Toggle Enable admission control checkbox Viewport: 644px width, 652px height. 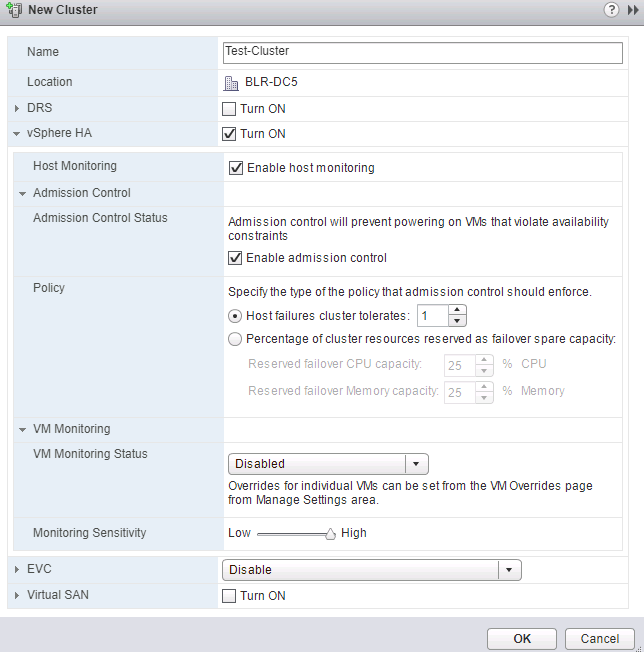click(236, 258)
